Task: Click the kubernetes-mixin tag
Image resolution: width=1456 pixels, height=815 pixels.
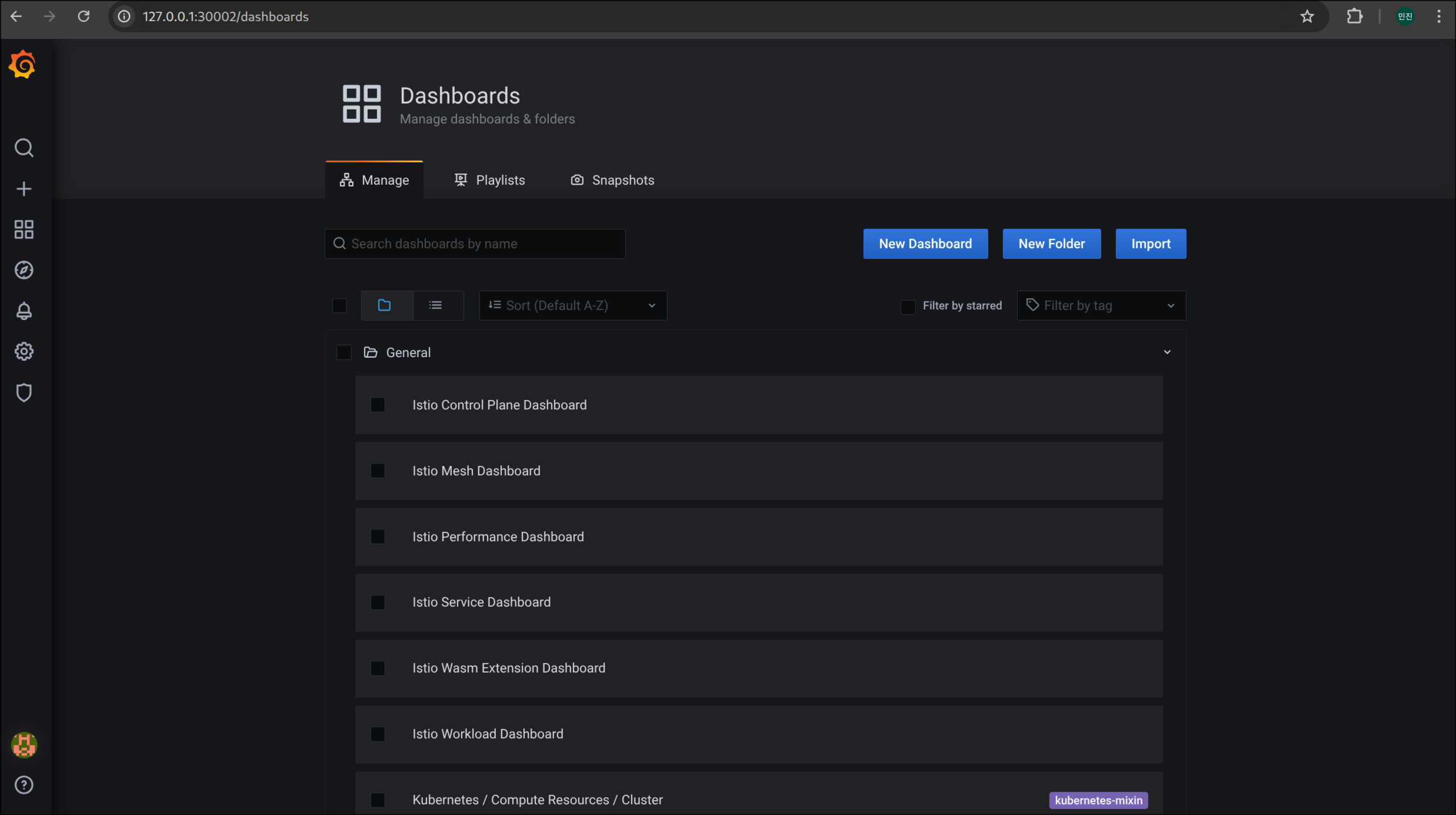Action: 1098,800
